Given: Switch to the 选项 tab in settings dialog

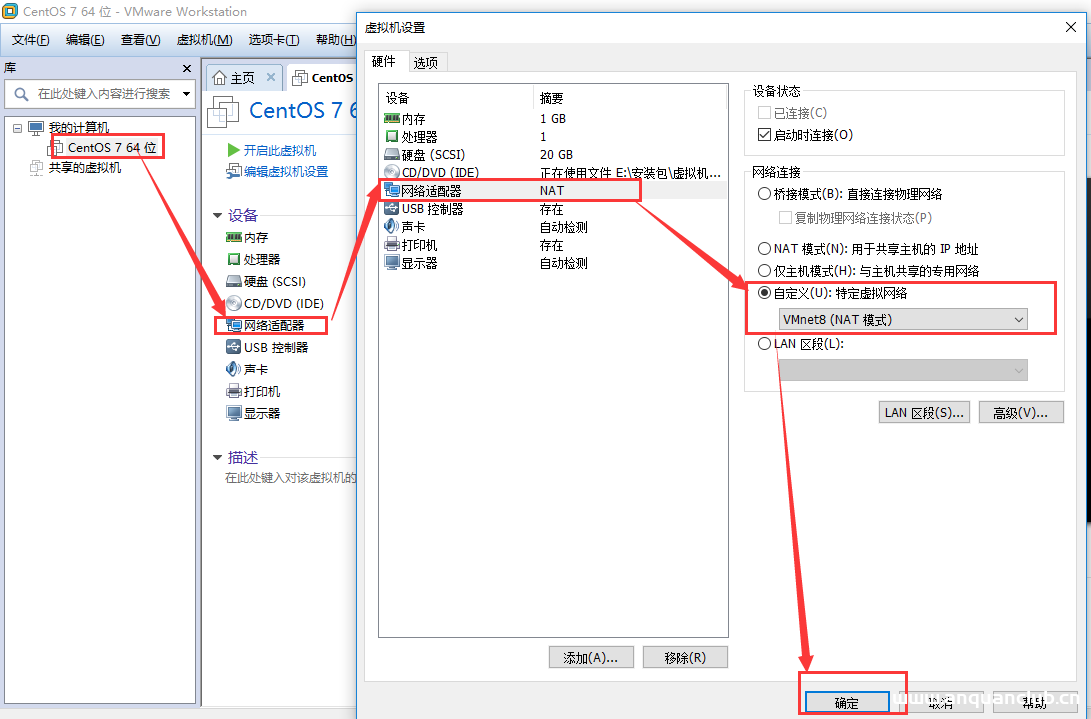Looking at the screenshot, I should tap(426, 61).
